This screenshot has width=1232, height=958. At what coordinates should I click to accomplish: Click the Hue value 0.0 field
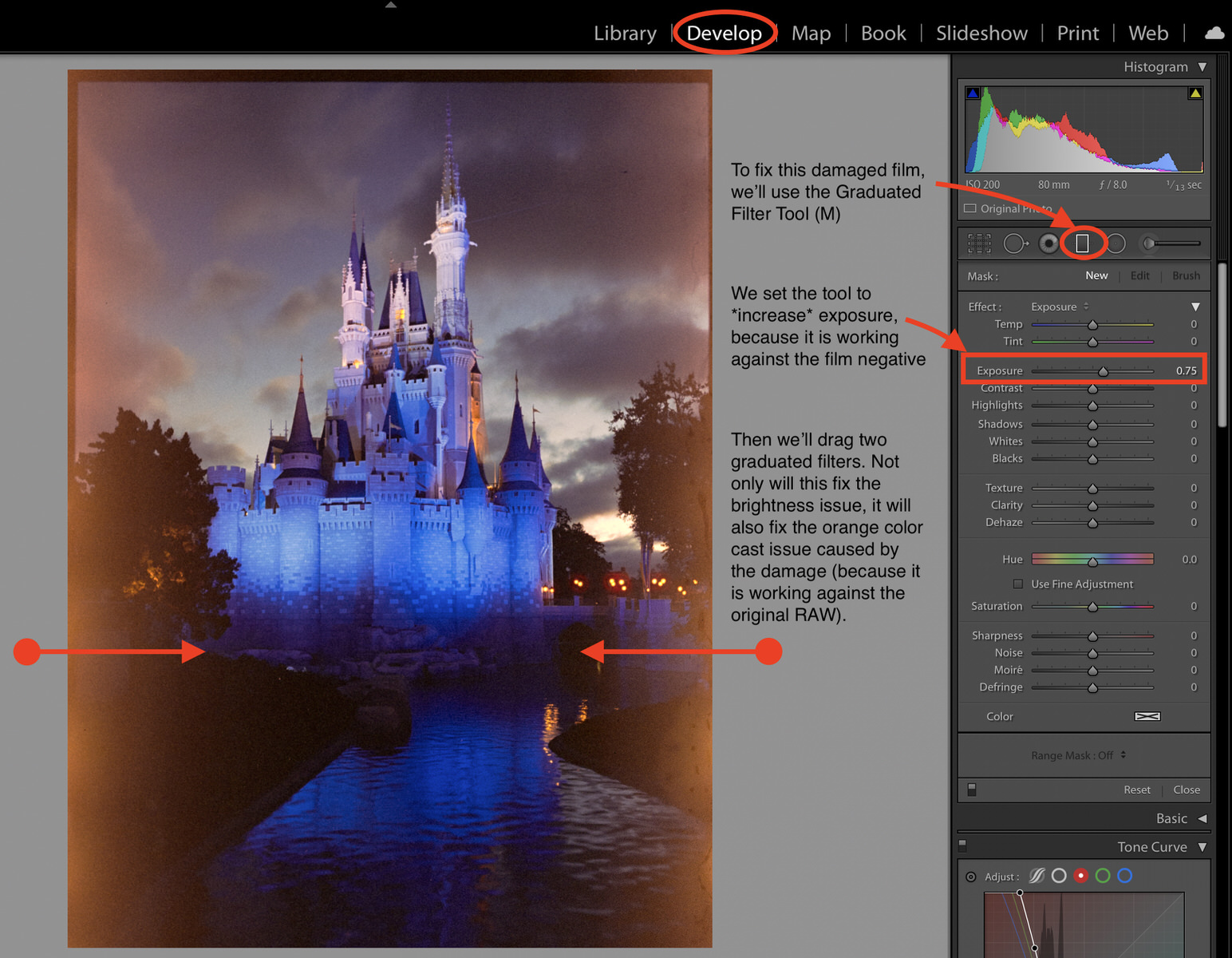(x=1189, y=559)
